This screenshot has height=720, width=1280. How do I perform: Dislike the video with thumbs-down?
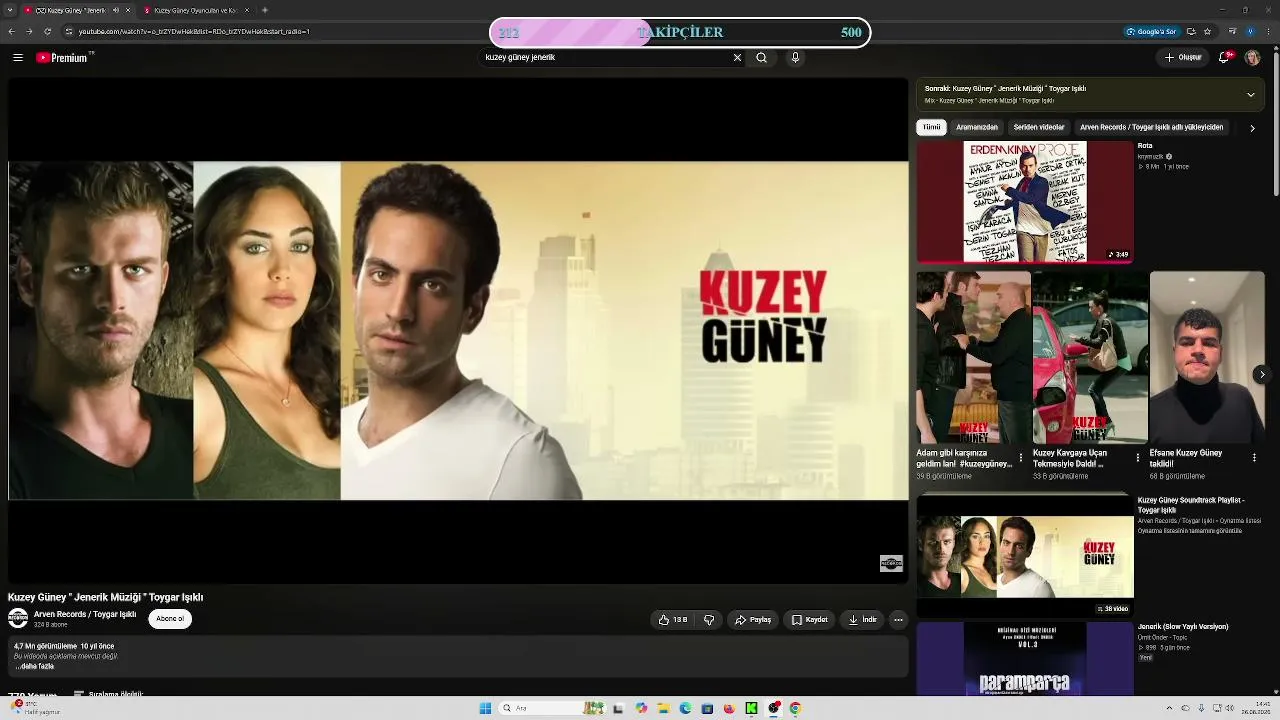click(709, 620)
